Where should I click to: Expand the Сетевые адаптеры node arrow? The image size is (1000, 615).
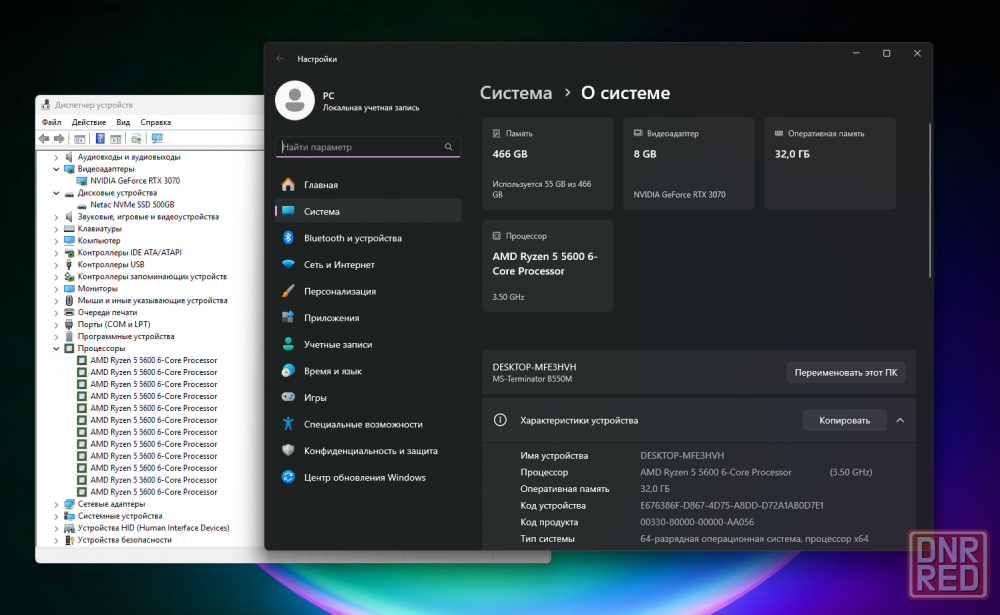tap(56, 505)
